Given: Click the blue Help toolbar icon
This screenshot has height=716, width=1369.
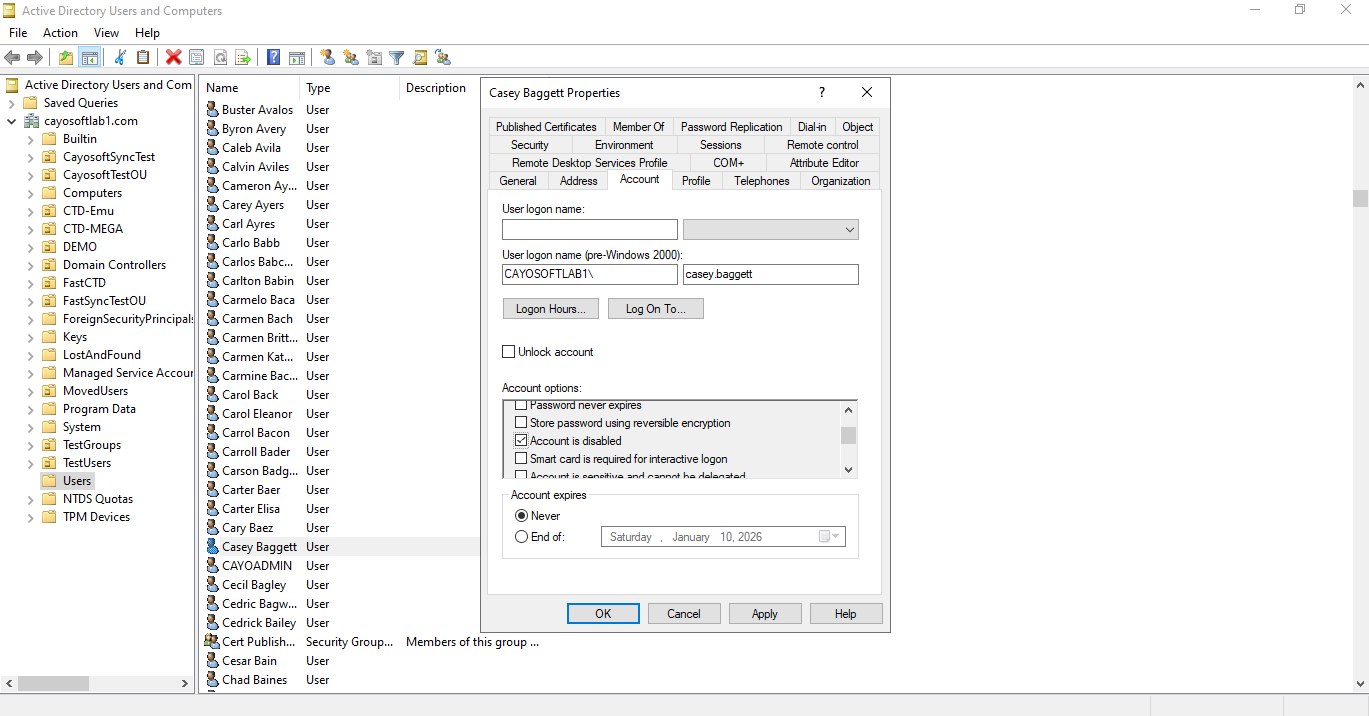Looking at the screenshot, I should [273, 58].
